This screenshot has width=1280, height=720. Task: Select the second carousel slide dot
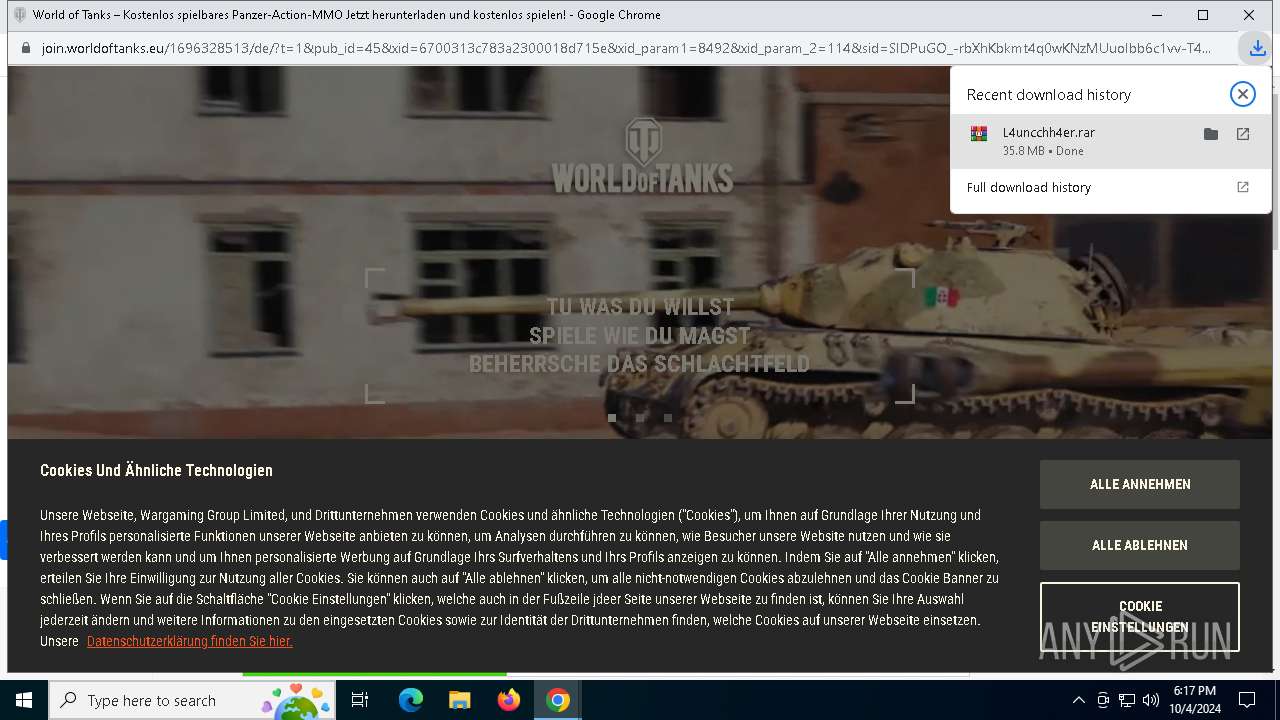pyautogui.click(x=640, y=418)
